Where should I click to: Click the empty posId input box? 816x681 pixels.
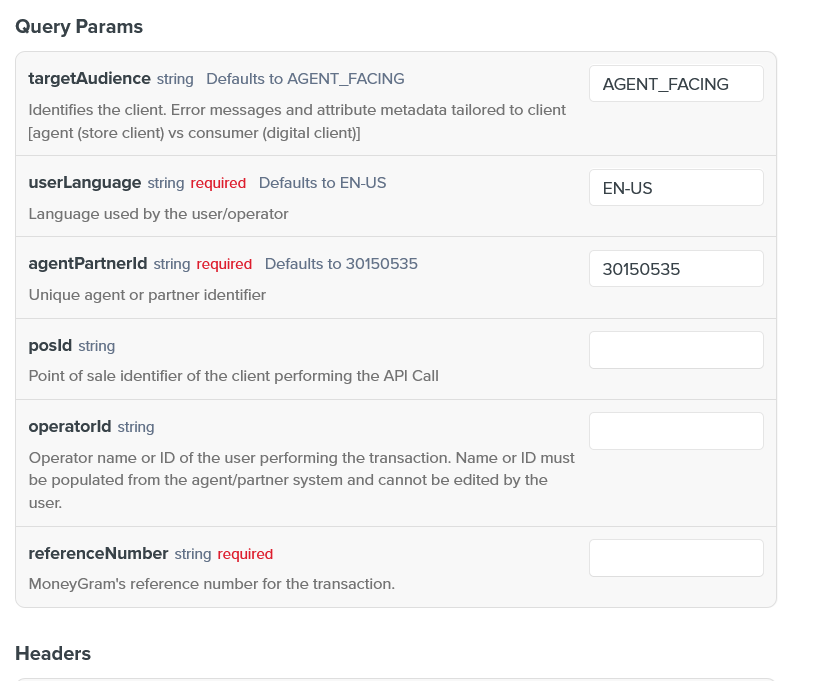(676, 350)
